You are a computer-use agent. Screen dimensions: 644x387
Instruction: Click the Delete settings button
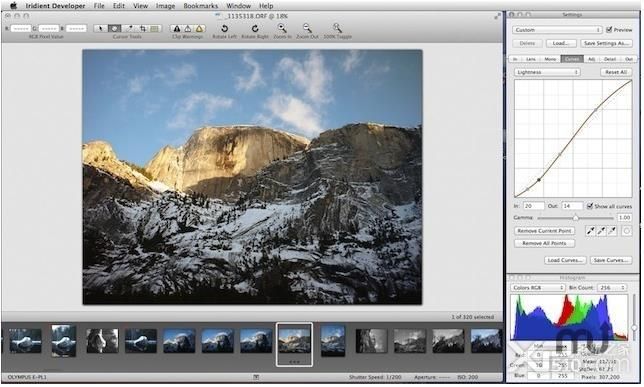[527, 43]
